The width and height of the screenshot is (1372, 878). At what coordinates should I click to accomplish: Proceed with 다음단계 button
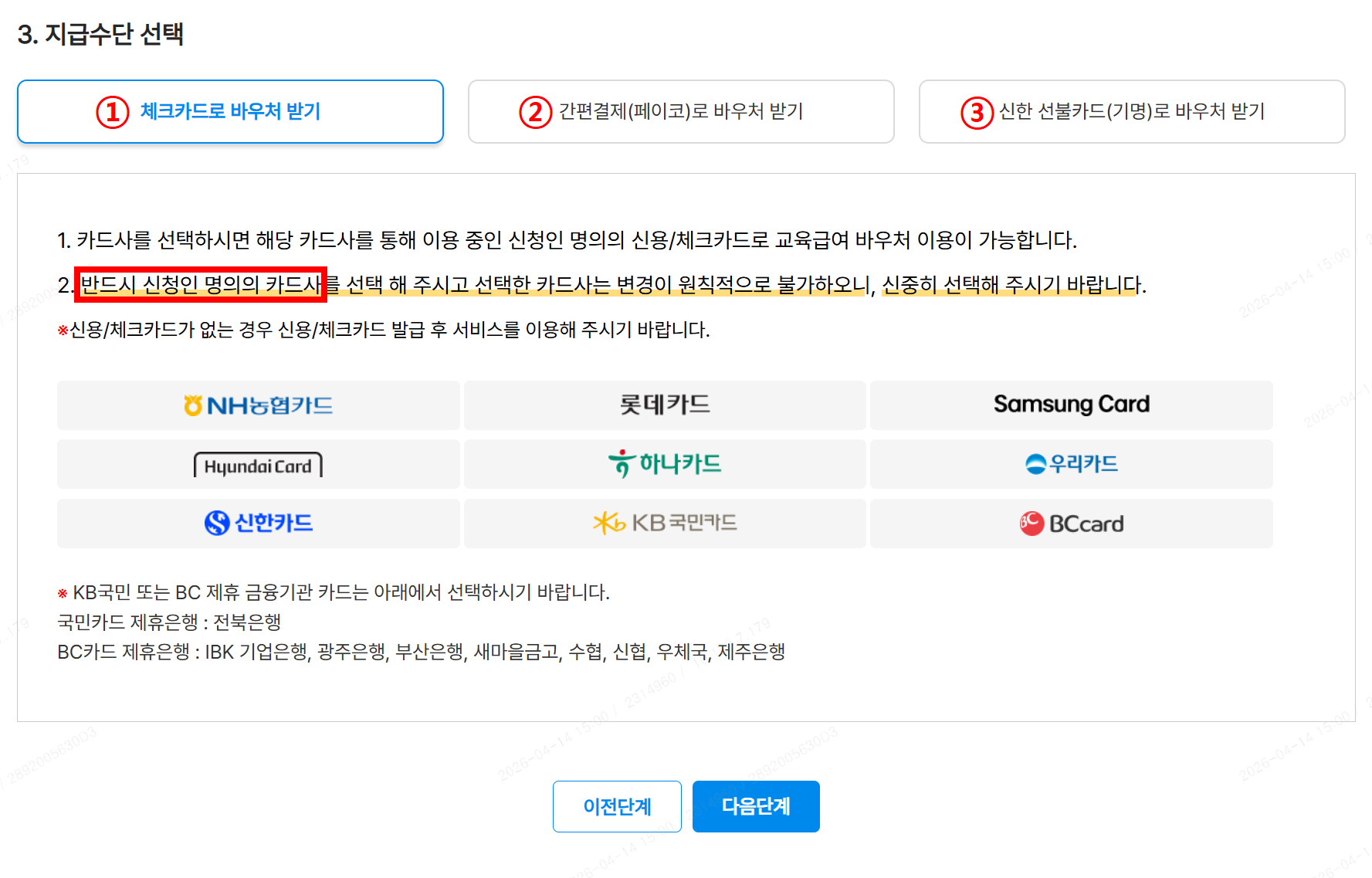pyautogui.click(x=756, y=806)
